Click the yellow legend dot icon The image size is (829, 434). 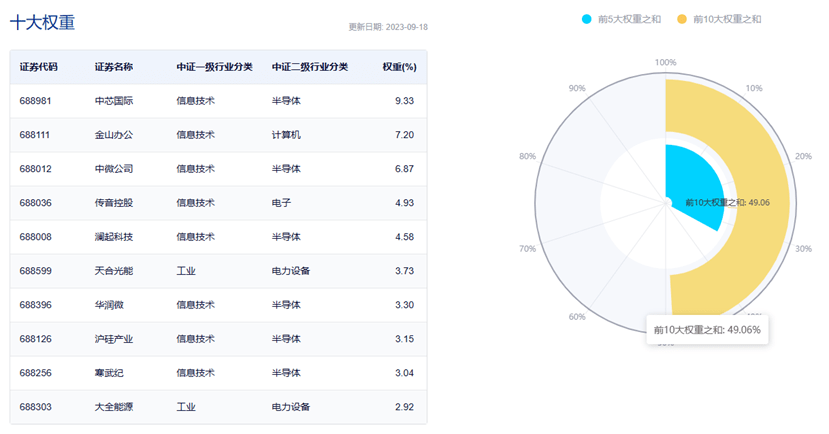pos(682,19)
